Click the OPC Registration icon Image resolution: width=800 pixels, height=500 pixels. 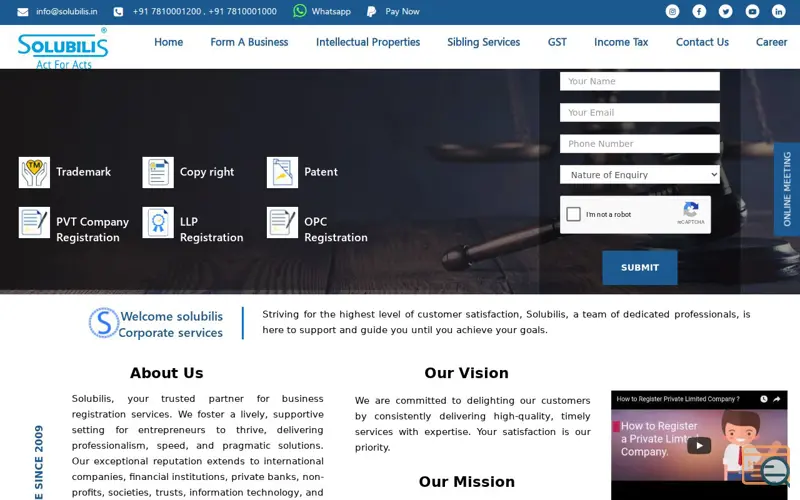click(282, 222)
